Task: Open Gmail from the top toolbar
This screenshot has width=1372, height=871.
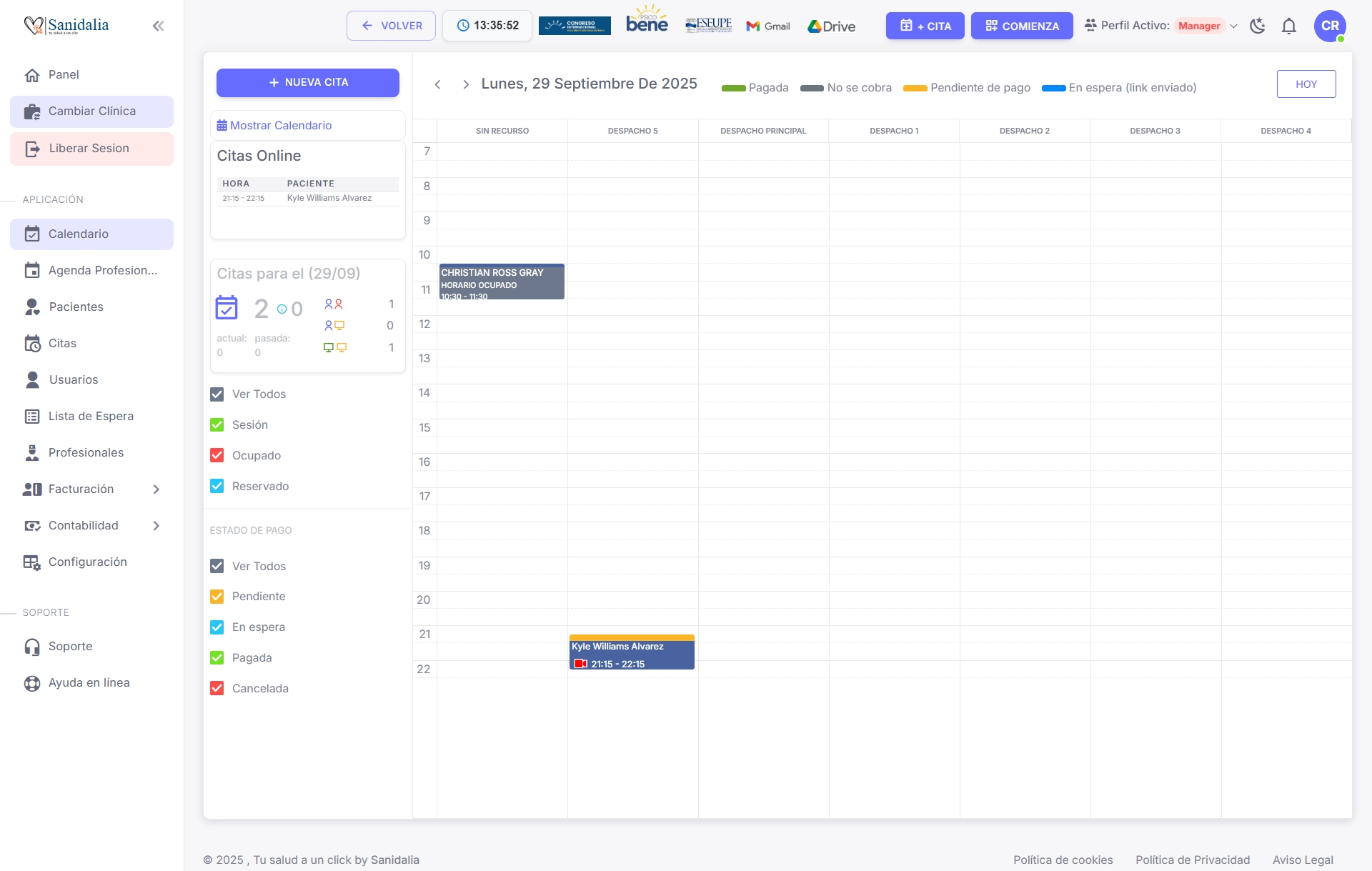Action: pyautogui.click(x=767, y=26)
